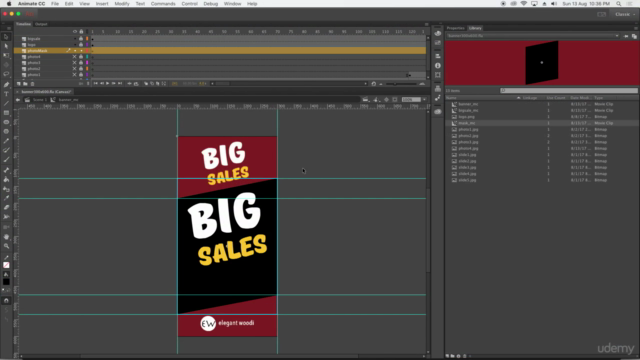Image resolution: width=640 pixels, height=360 pixels.
Task: Select the Line tool
Action: pyautogui.click(x=6, y=103)
